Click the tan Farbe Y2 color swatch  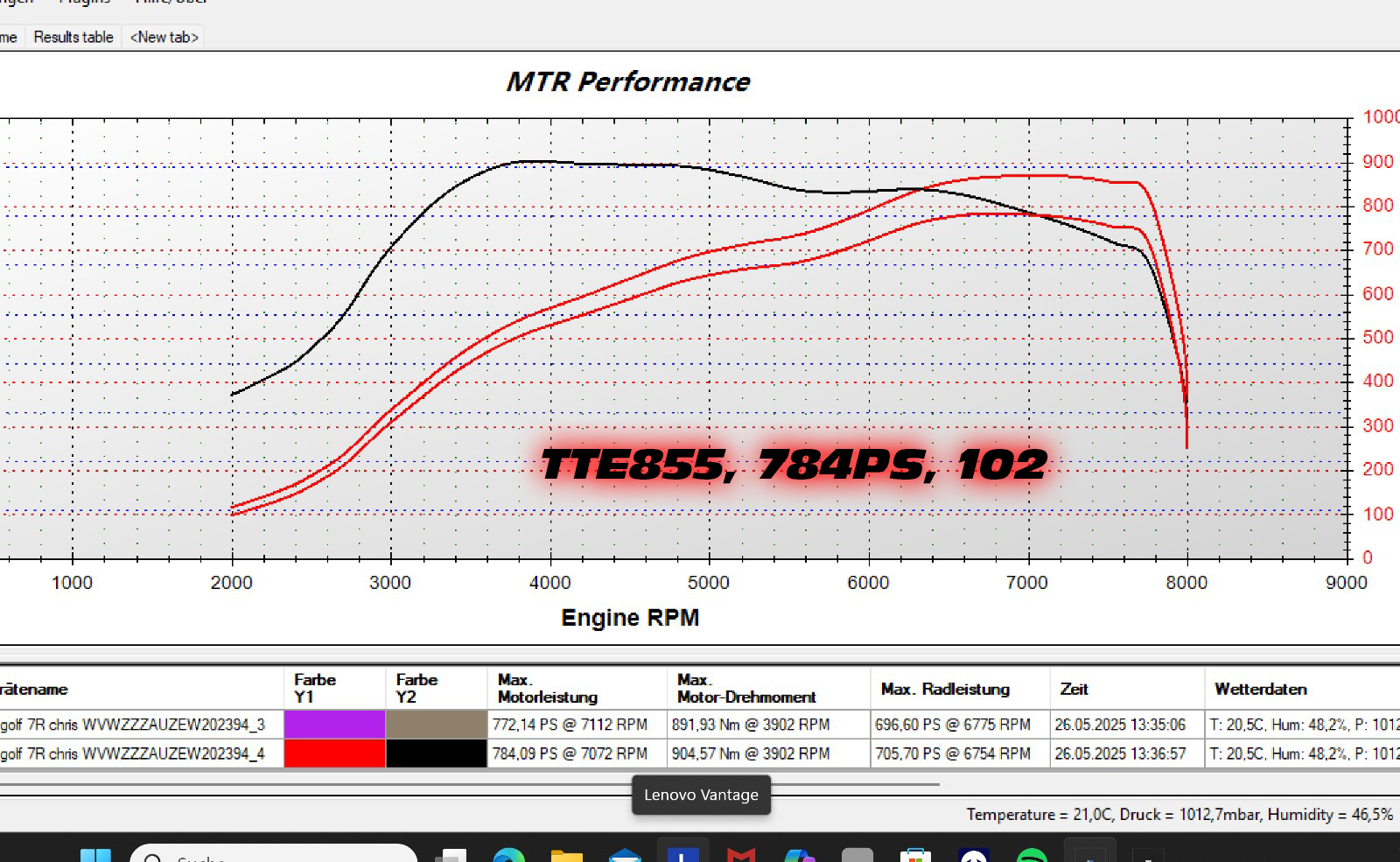436,725
